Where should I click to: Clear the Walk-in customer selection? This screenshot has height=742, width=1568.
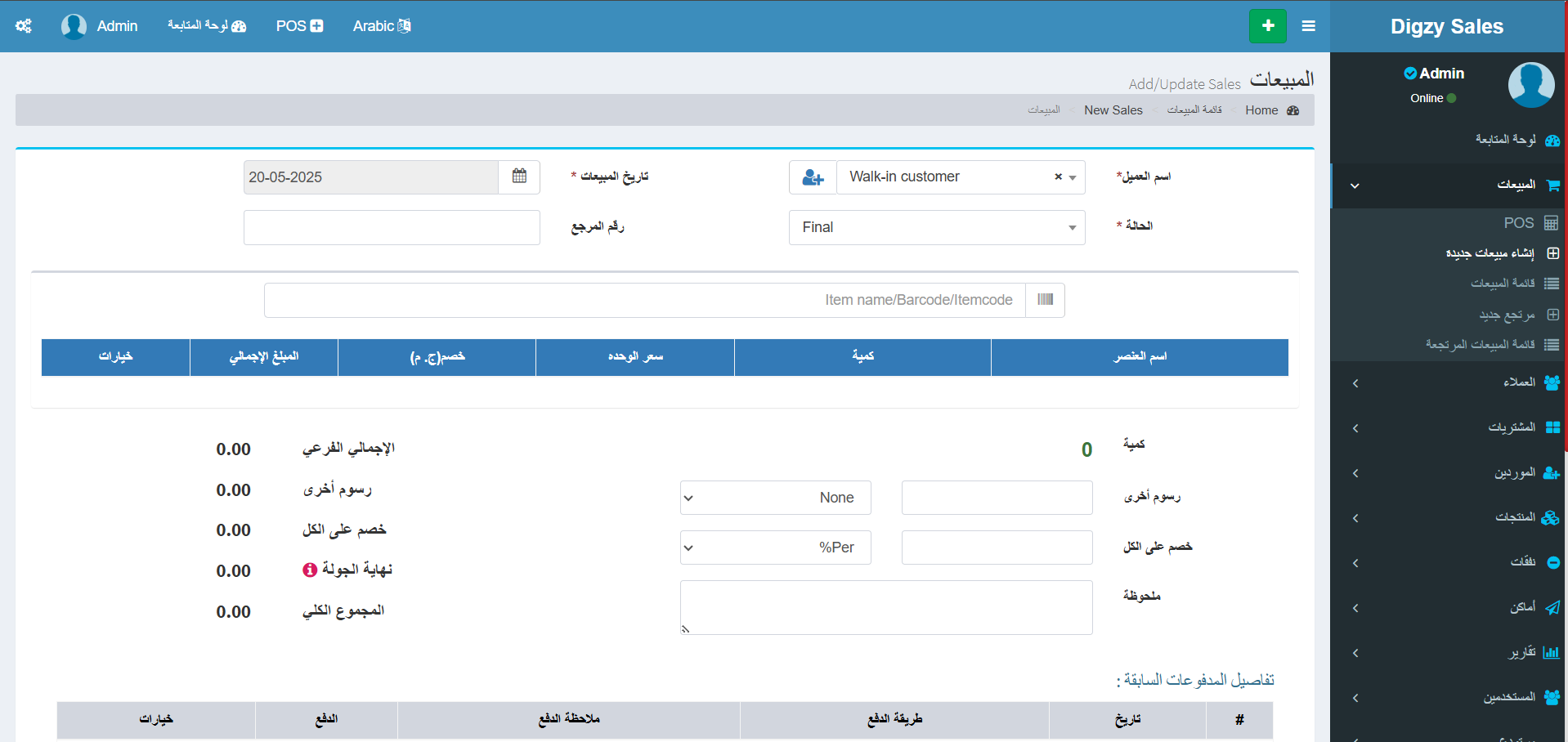[x=1058, y=177]
